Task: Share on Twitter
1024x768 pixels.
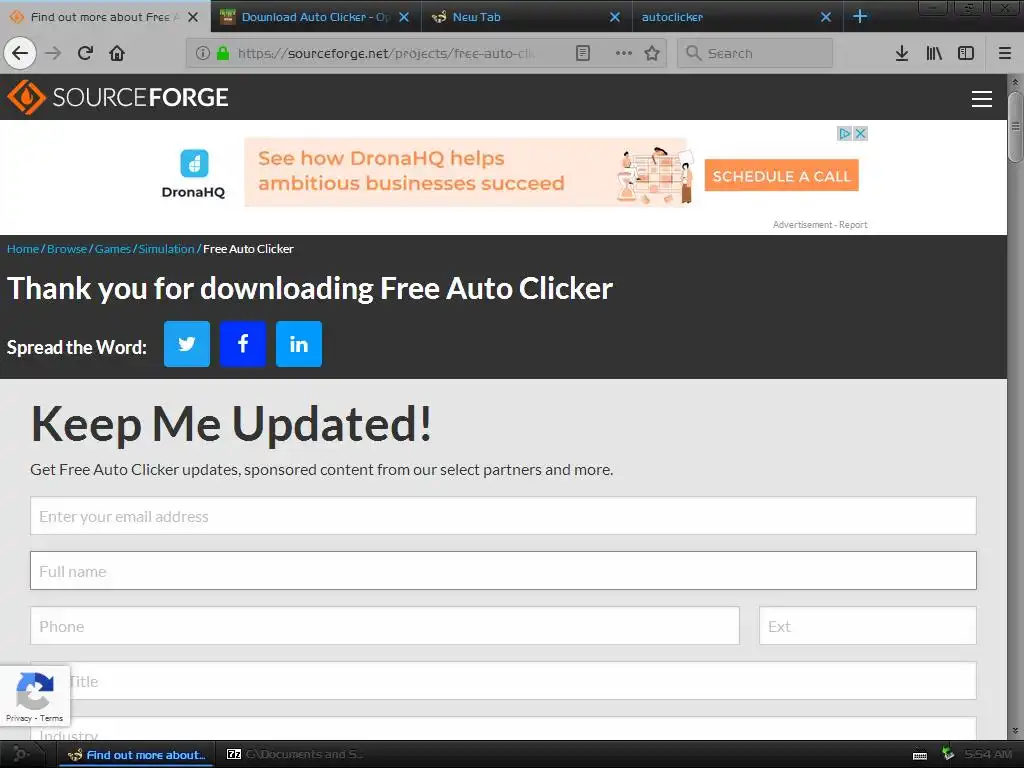Action: (187, 344)
